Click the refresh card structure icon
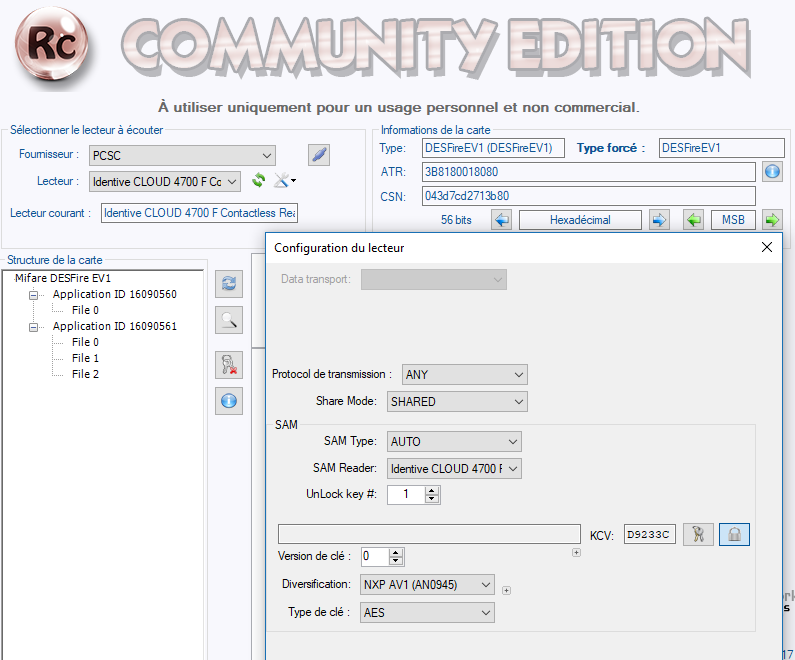 [229, 284]
